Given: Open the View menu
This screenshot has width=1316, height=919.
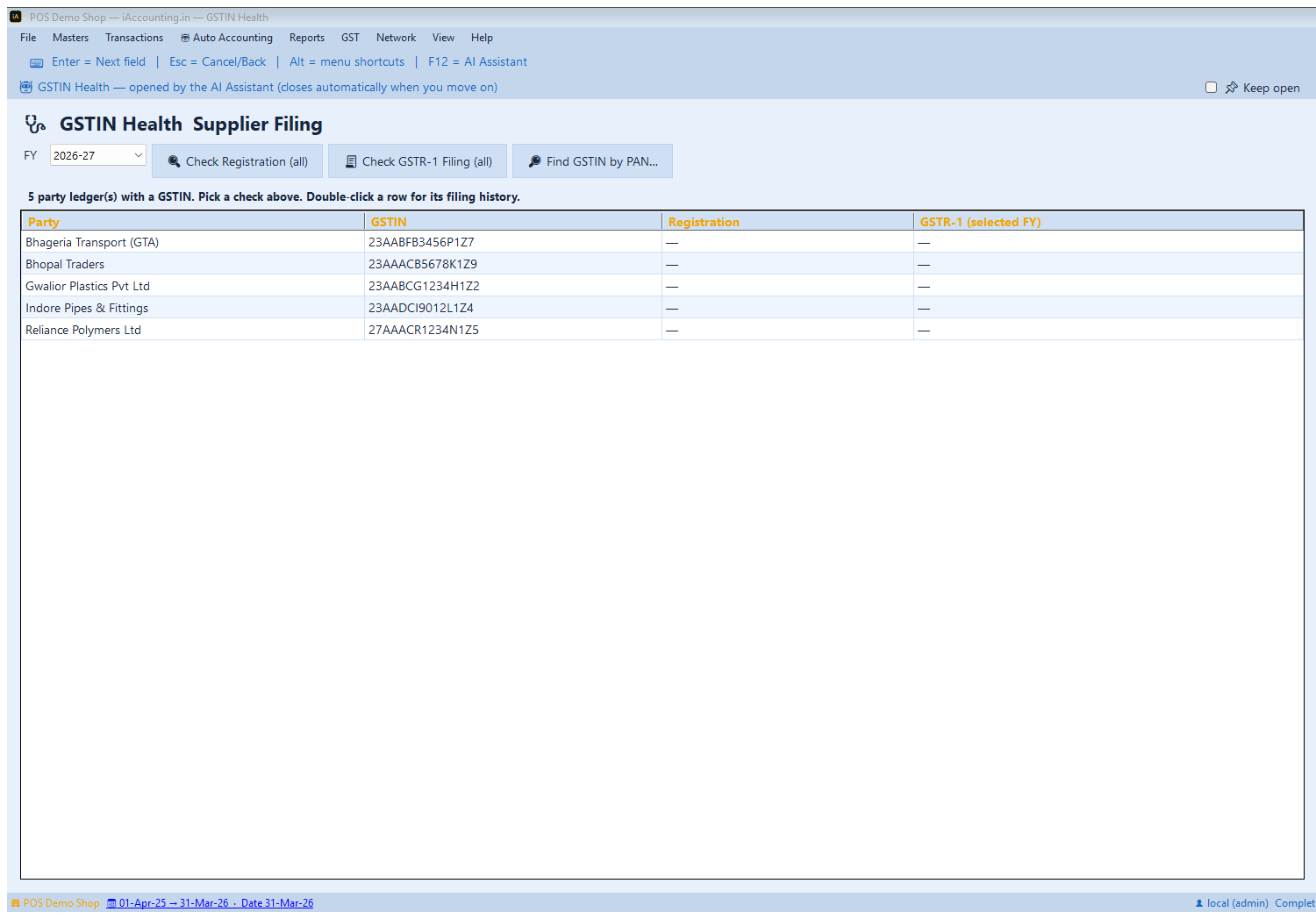Looking at the screenshot, I should click(443, 38).
